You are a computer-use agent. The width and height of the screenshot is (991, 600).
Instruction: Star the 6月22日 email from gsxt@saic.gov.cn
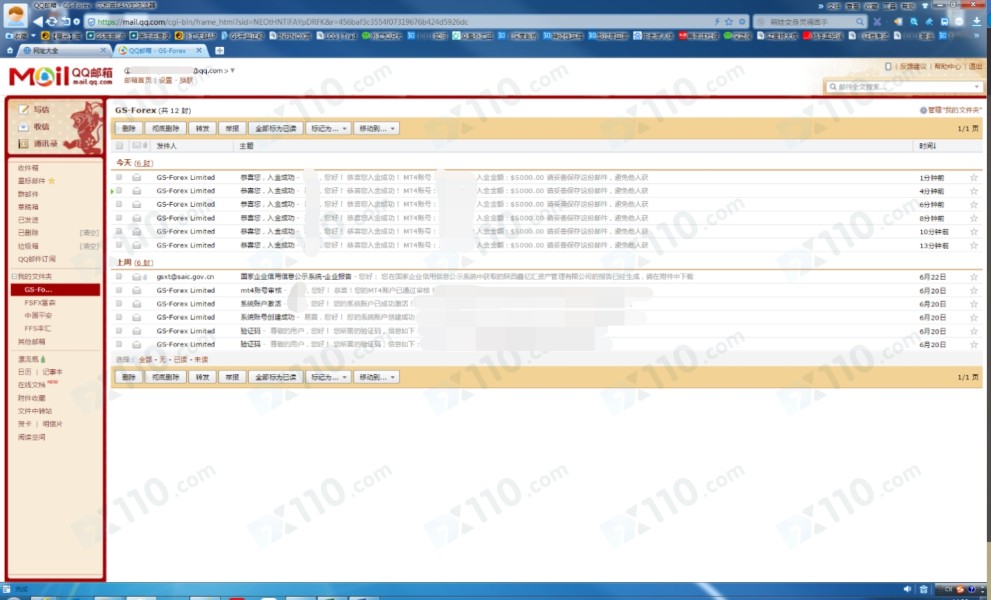tap(974, 277)
